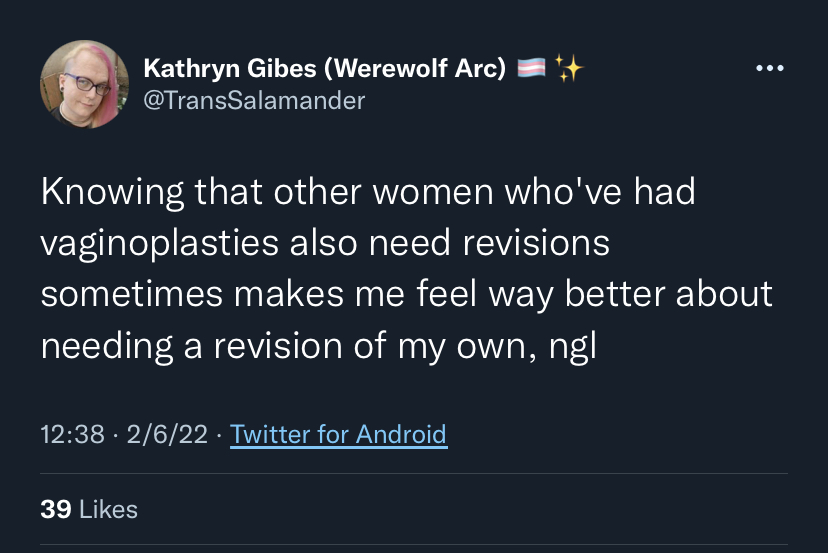Click the 2/6/22 date
The width and height of the screenshot is (828, 553).
(x=167, y=434)
